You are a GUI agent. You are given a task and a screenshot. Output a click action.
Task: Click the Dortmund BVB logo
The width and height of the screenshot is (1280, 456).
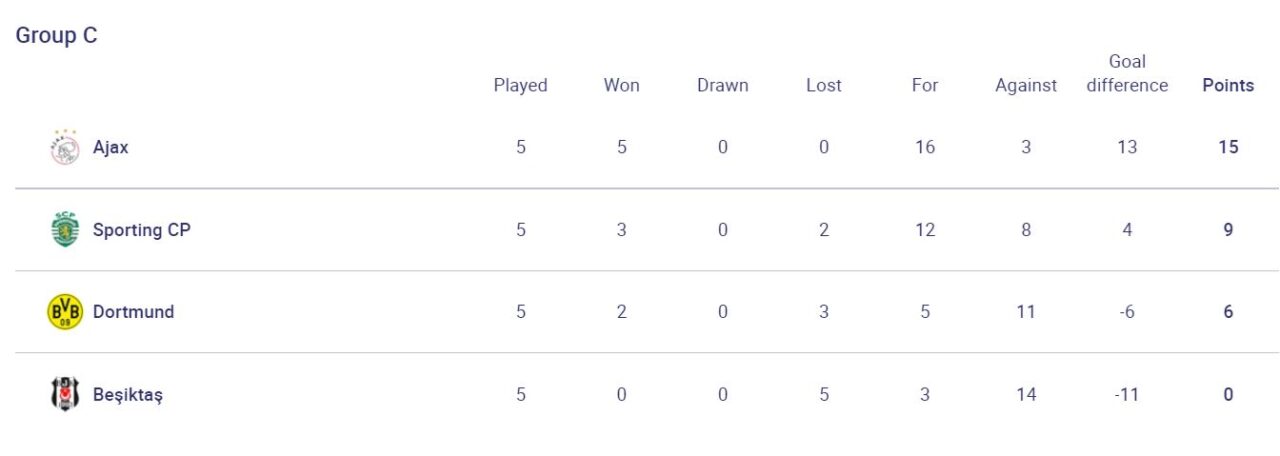(x=65, y=312)
